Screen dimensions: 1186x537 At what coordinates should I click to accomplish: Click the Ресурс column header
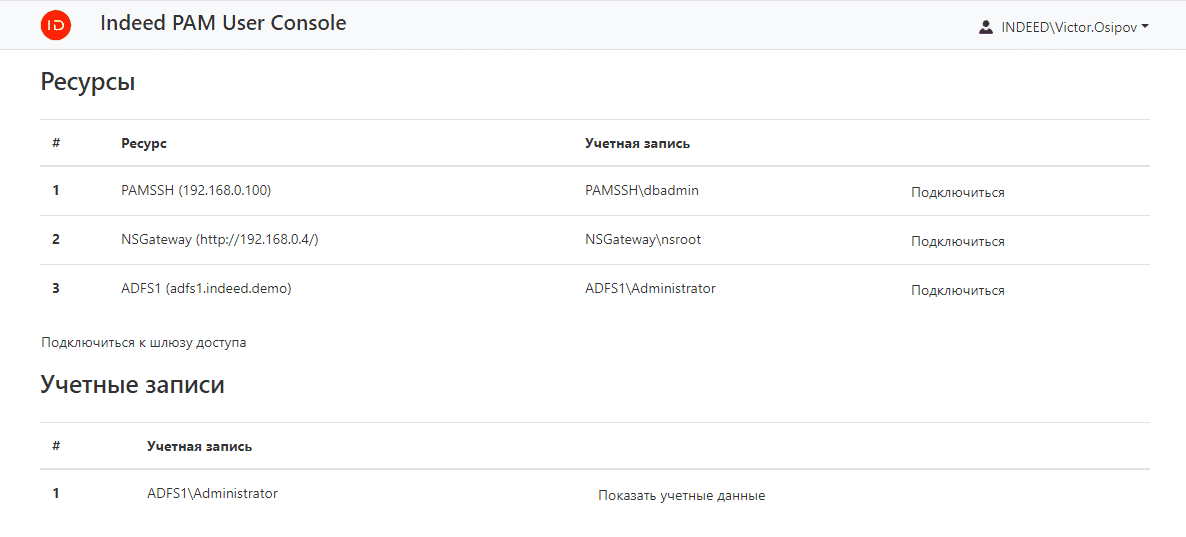(143, 143)
